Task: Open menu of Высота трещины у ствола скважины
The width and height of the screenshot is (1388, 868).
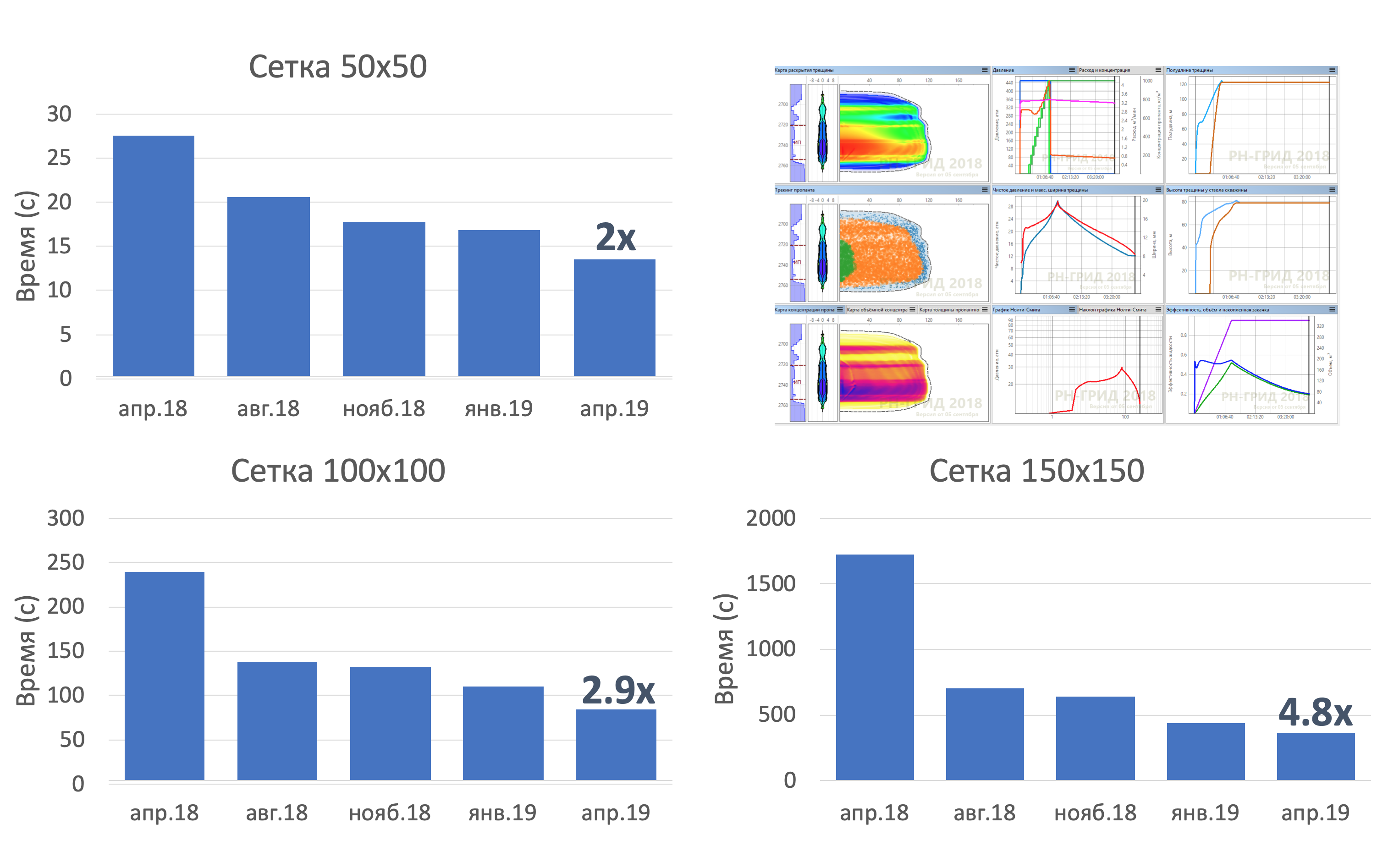Action: 1332,189
